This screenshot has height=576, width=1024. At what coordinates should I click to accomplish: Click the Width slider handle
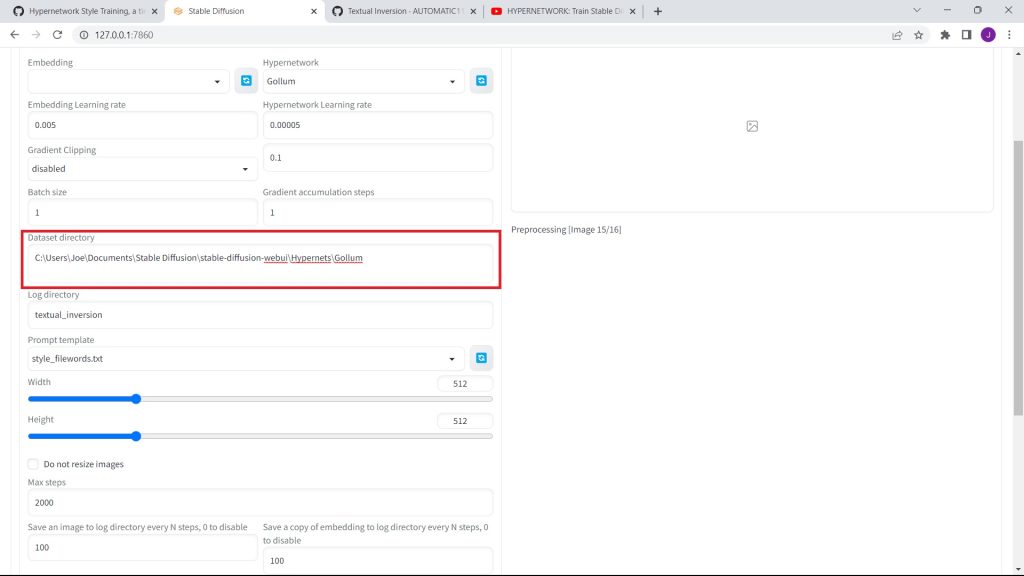[x=136, y=399]
